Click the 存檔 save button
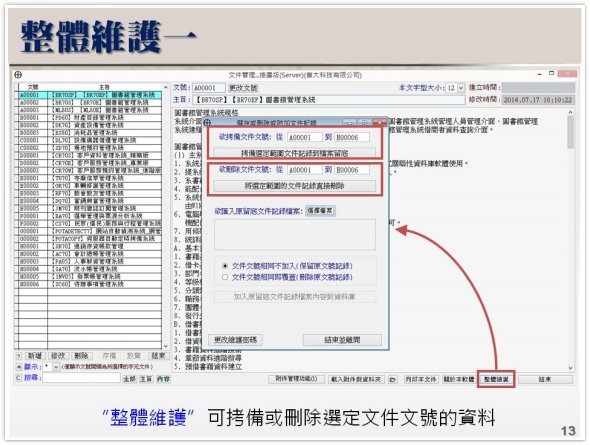This screenshot has width=590, height=445. (x=109, y=355)
